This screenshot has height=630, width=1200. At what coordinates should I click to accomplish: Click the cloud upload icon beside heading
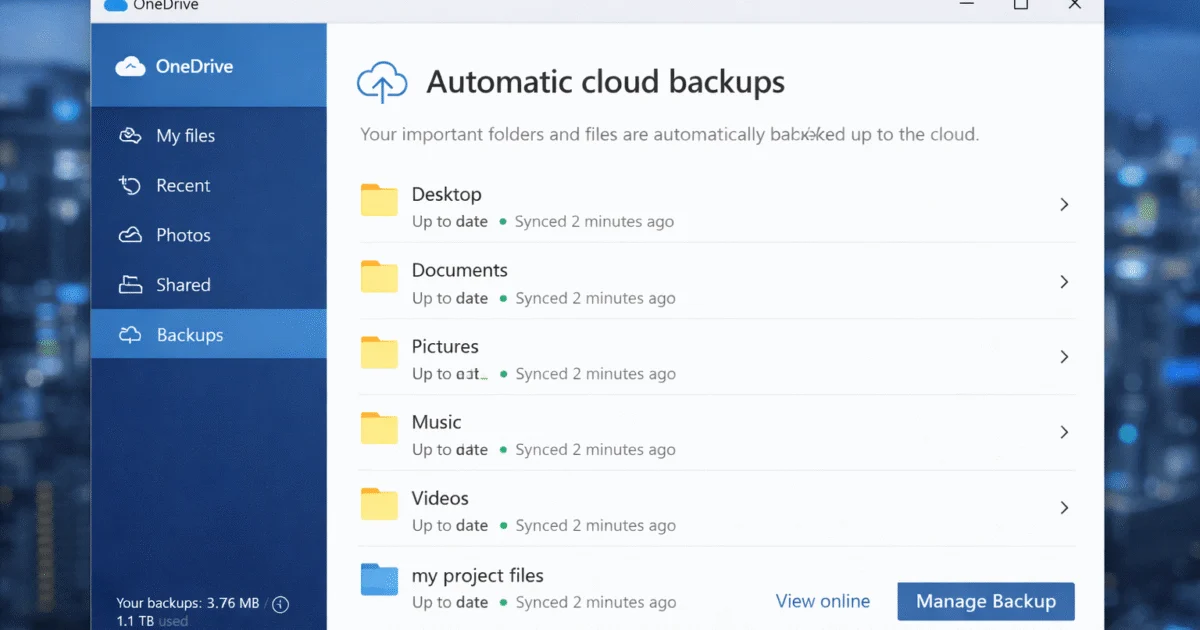tap(382, 82)
